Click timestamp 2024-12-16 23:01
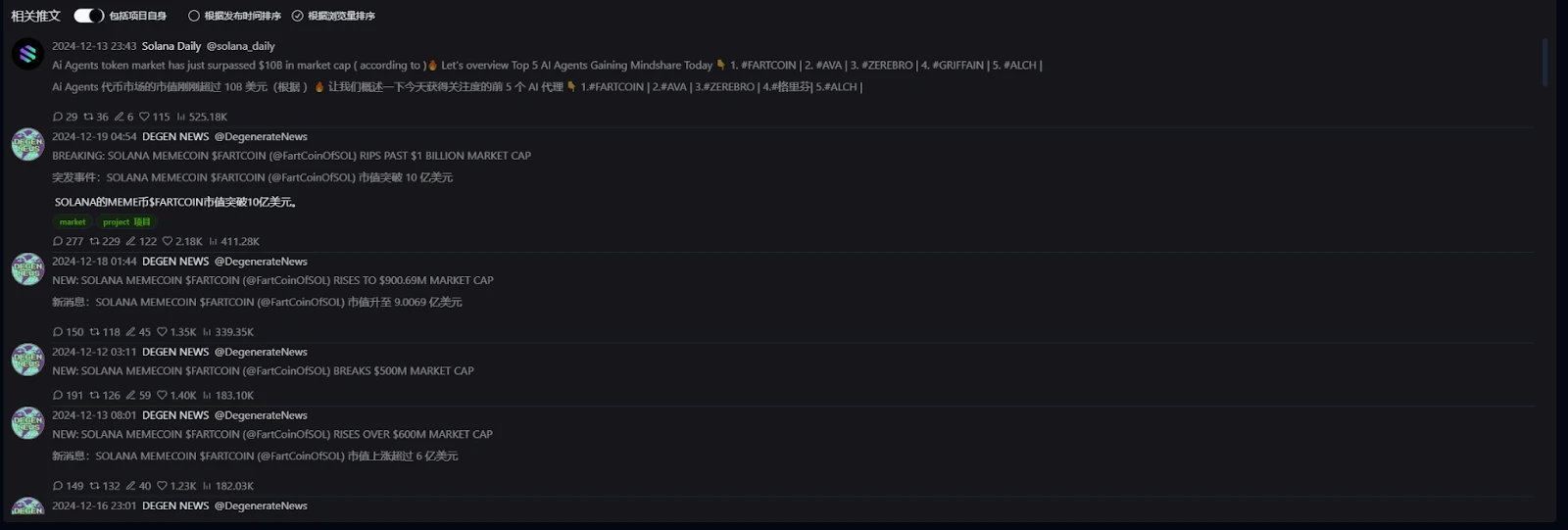Screen dimensions: 1568x530 94,506
